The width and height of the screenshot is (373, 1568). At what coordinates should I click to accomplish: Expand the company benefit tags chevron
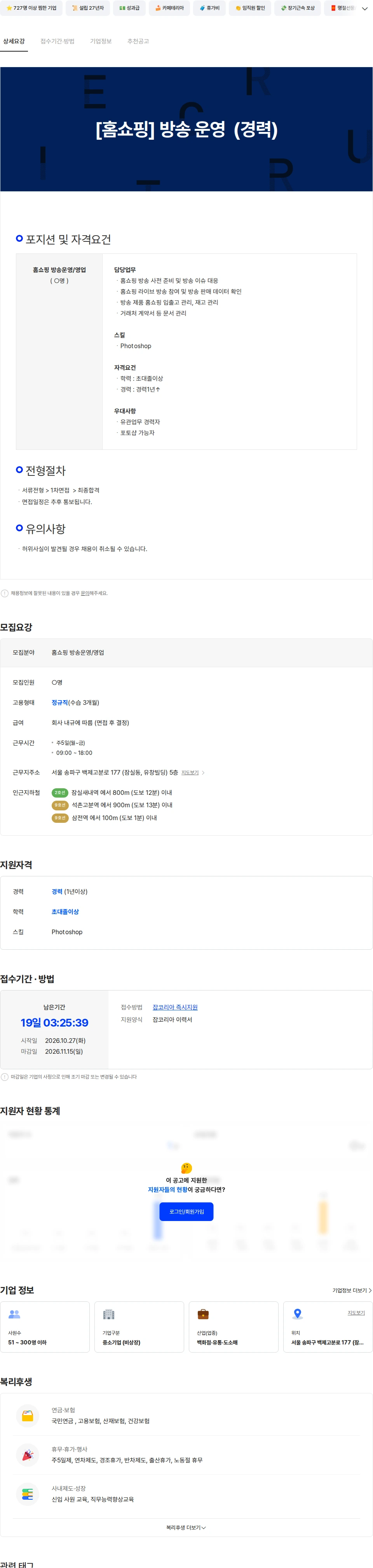coord(364,9)
